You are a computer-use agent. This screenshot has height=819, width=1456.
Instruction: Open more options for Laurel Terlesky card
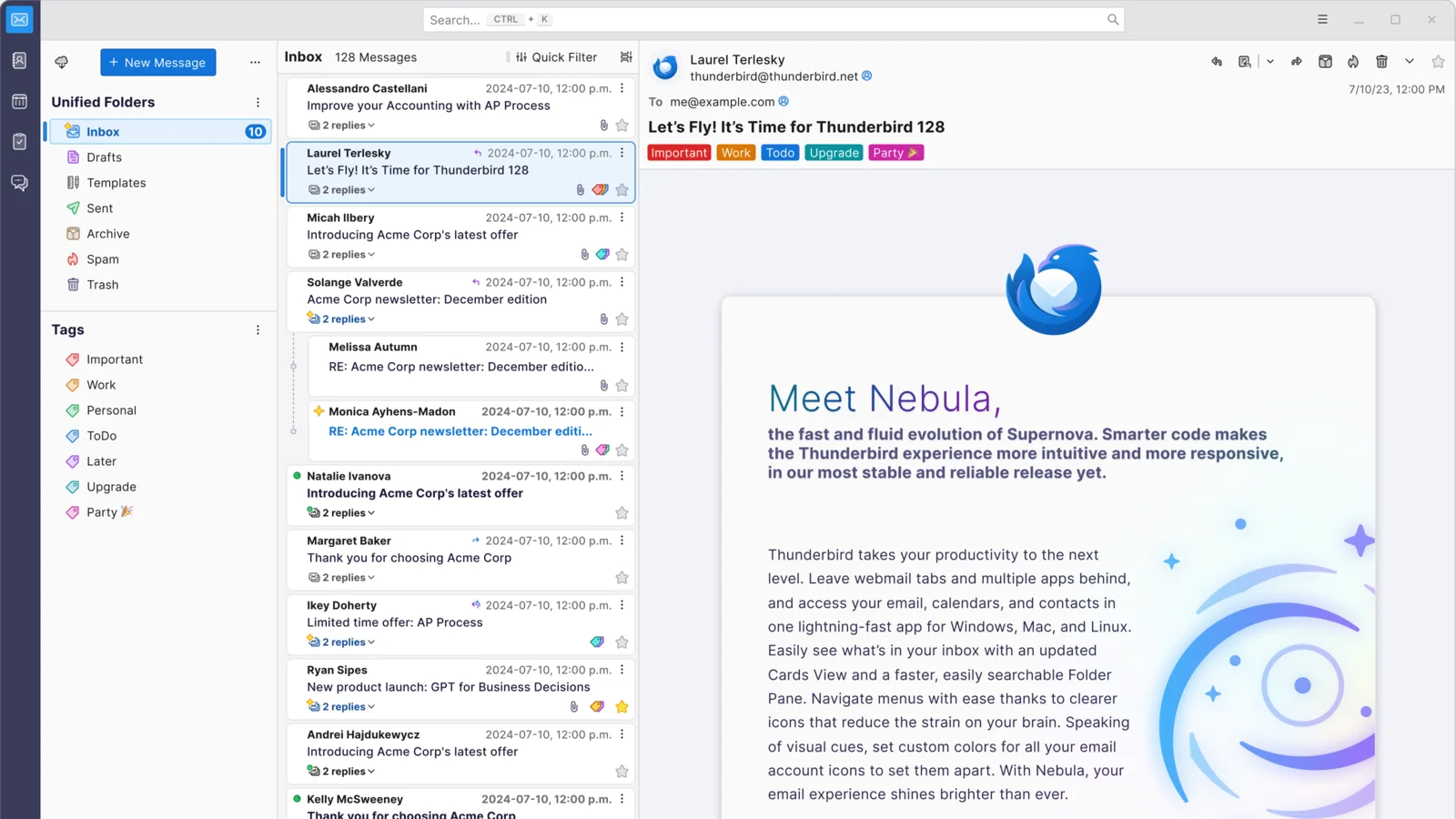coord(622,153)
